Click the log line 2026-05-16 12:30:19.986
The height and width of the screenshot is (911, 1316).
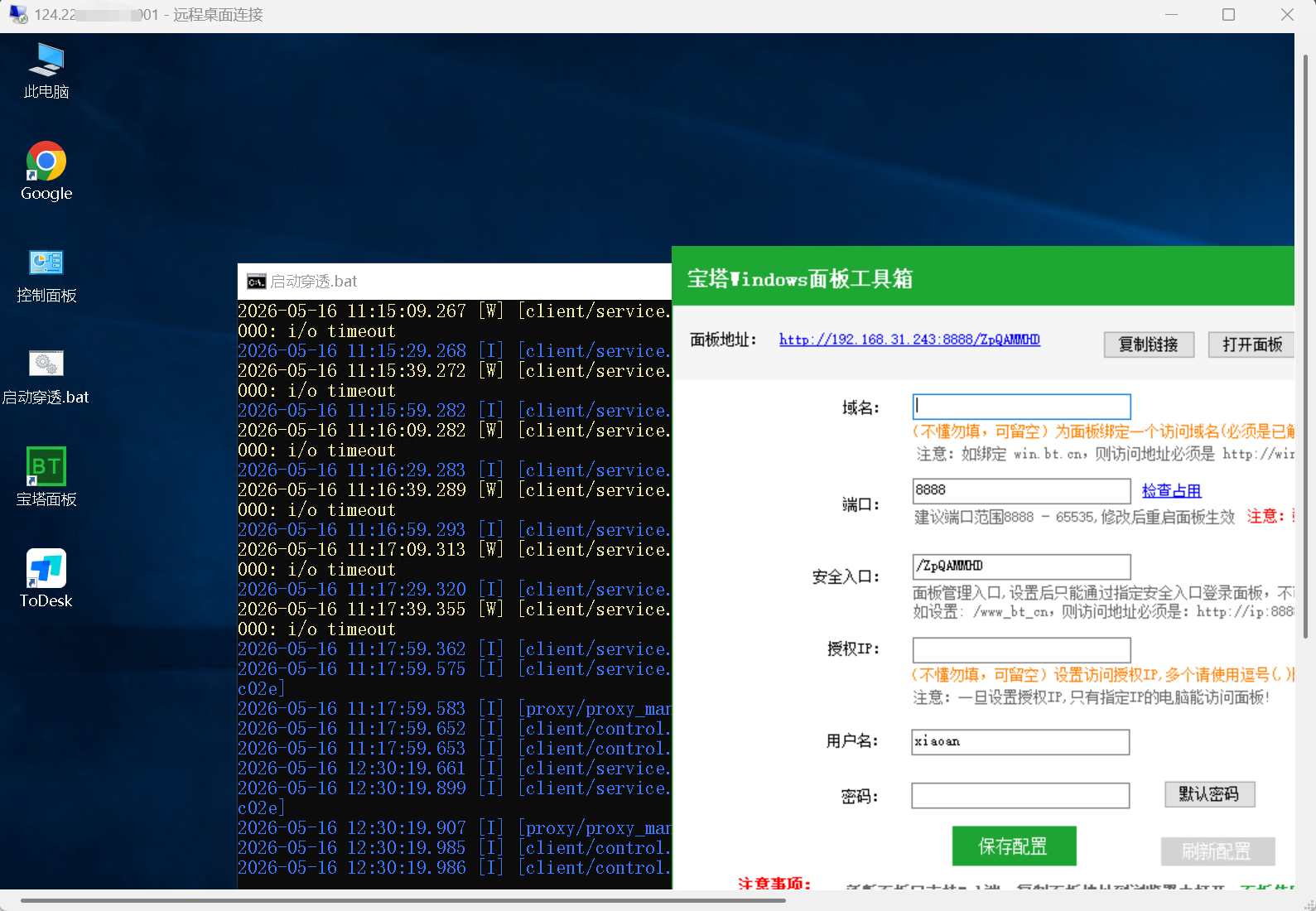[454, 868]
